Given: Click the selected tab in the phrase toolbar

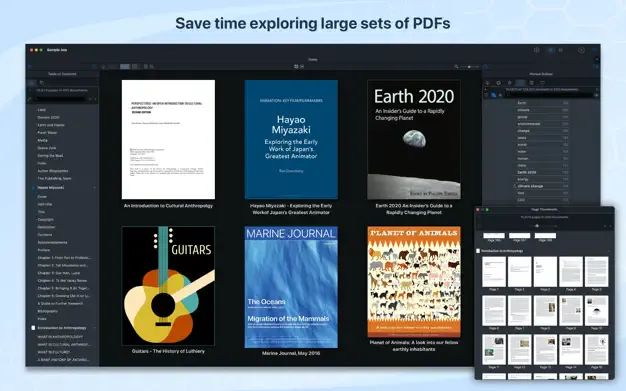Looking at the screenshot, I should point(520,83).
